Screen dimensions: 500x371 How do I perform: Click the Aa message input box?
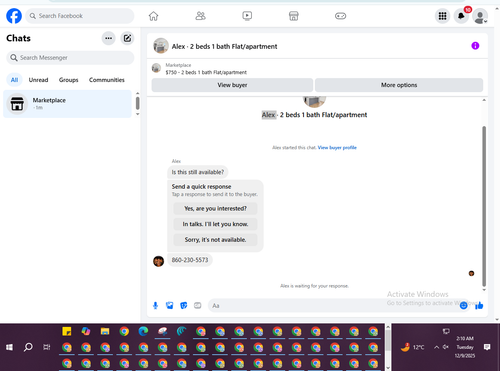tap(333, 306)
